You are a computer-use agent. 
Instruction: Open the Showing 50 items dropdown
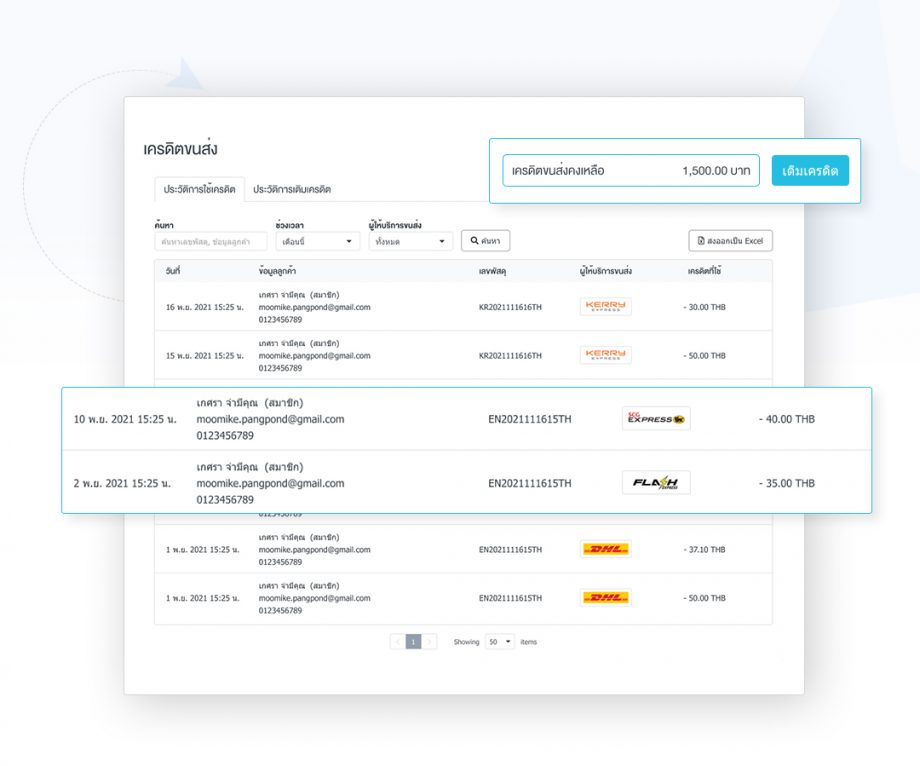(499, 641)
